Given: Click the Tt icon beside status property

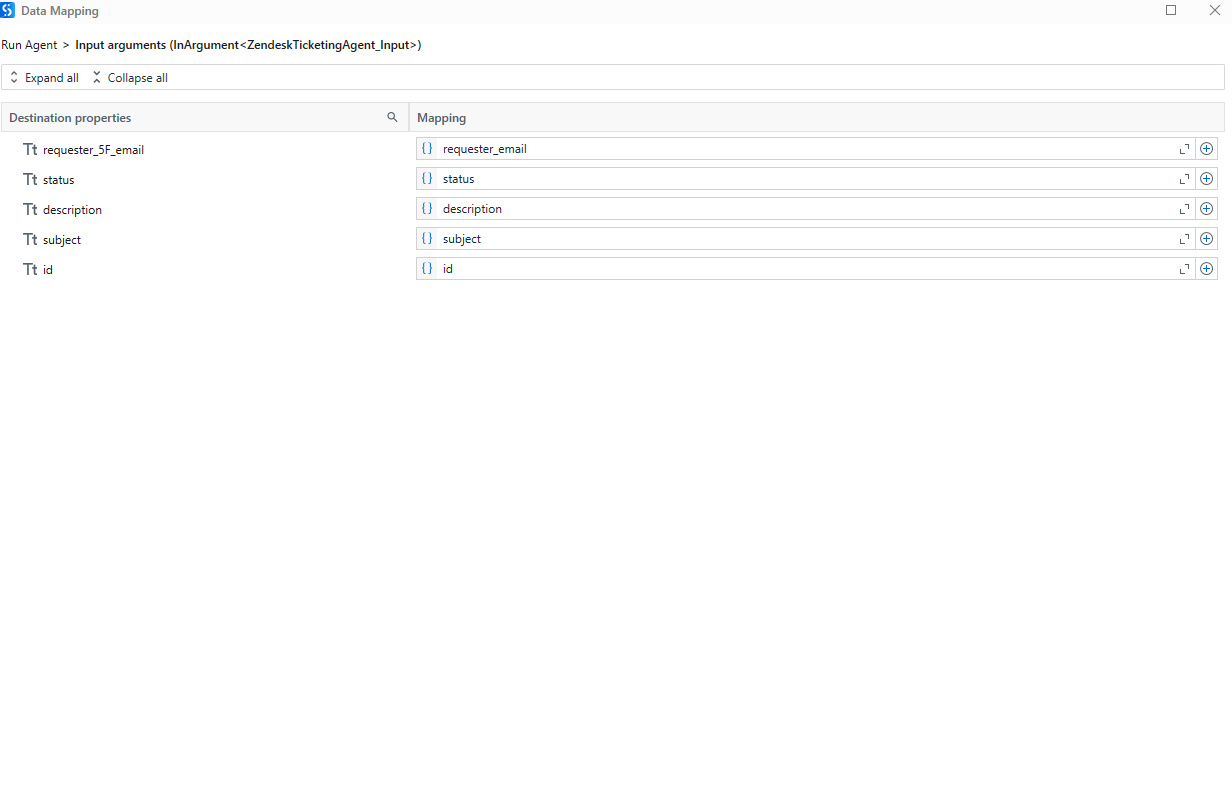Looking at the screenshot, I should (30, 180).
